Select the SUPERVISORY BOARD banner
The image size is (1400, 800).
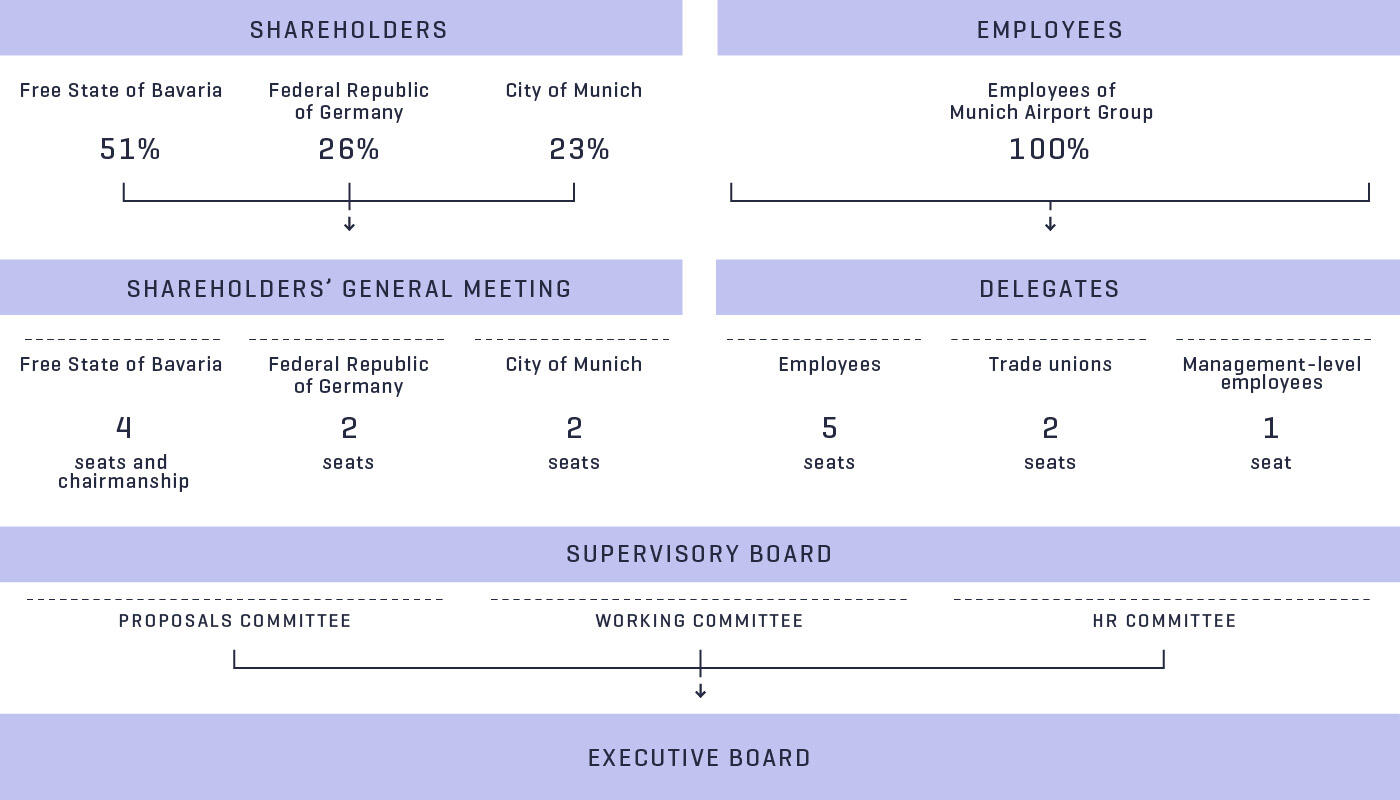pos(700,554)
